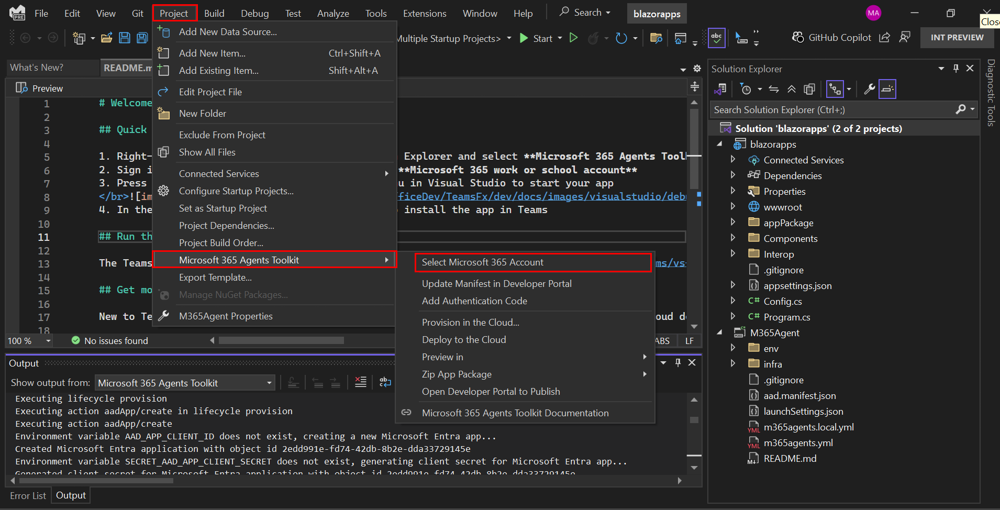The width and height of the screenshot is (1000, 510).
Task: Click the Share arrow icon beside Copilot
Action: (x=883, y=38)
